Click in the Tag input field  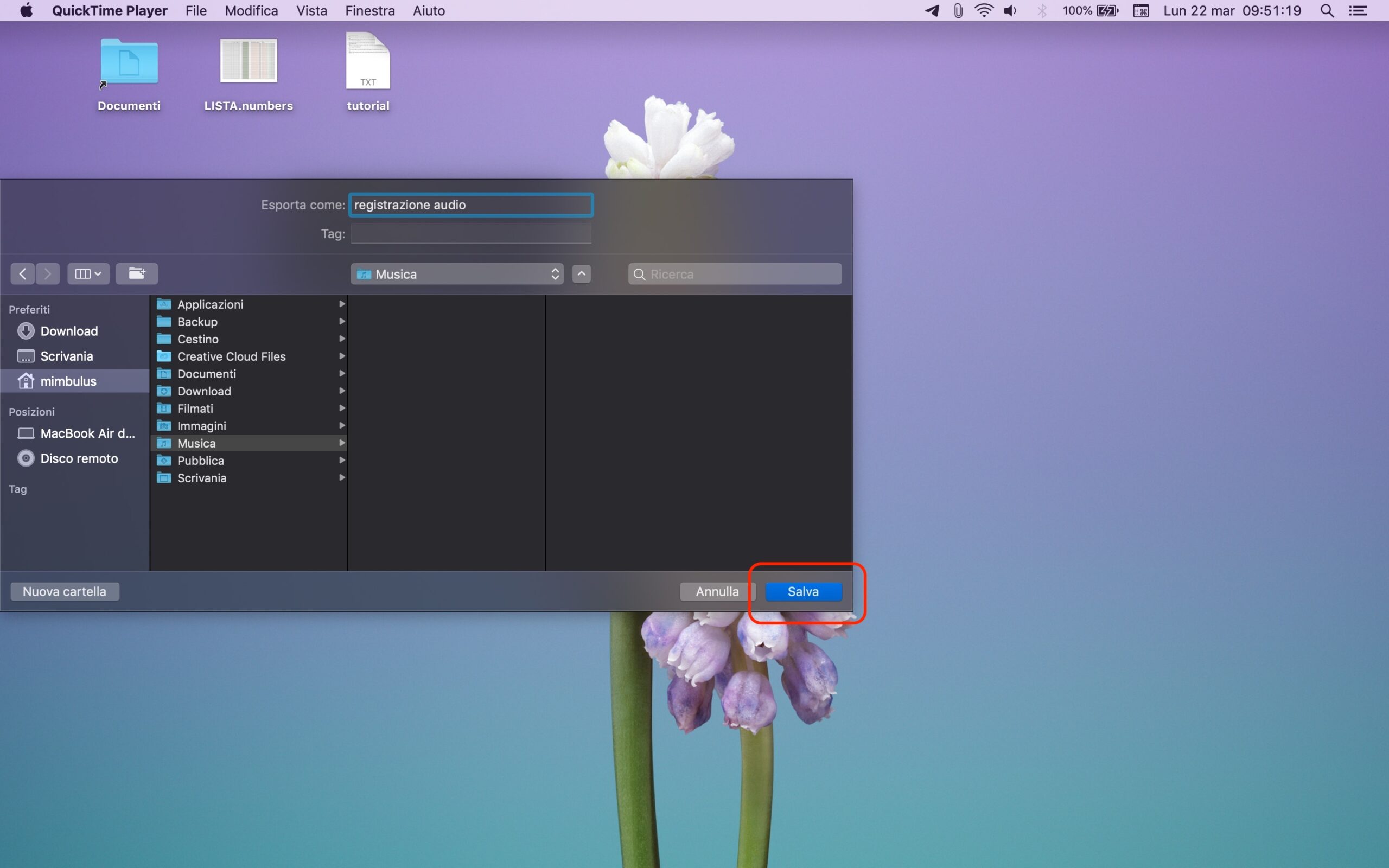click(470, 234)
